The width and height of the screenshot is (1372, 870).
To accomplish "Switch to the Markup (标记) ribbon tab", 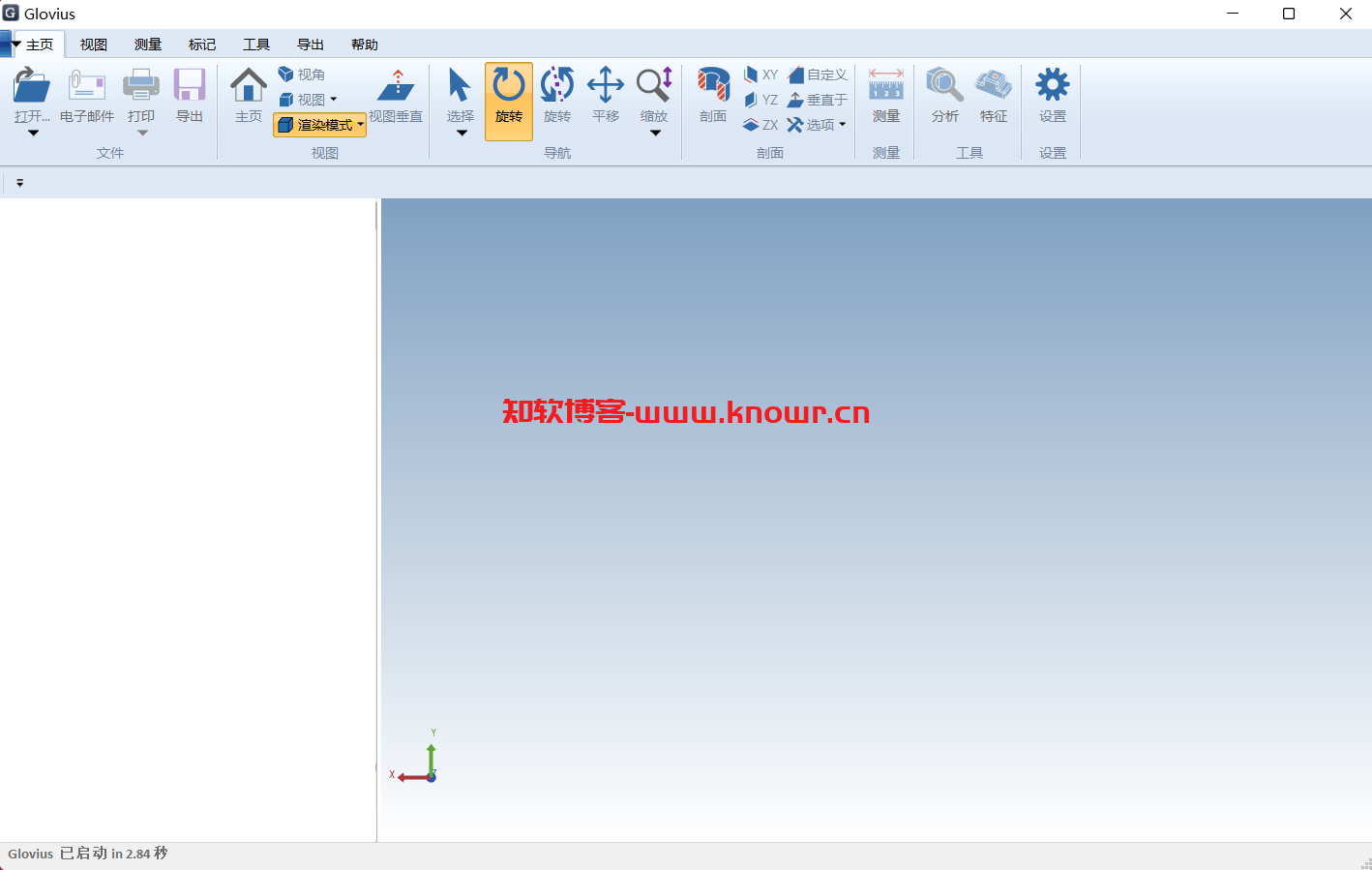I will (x=202, y=45).
